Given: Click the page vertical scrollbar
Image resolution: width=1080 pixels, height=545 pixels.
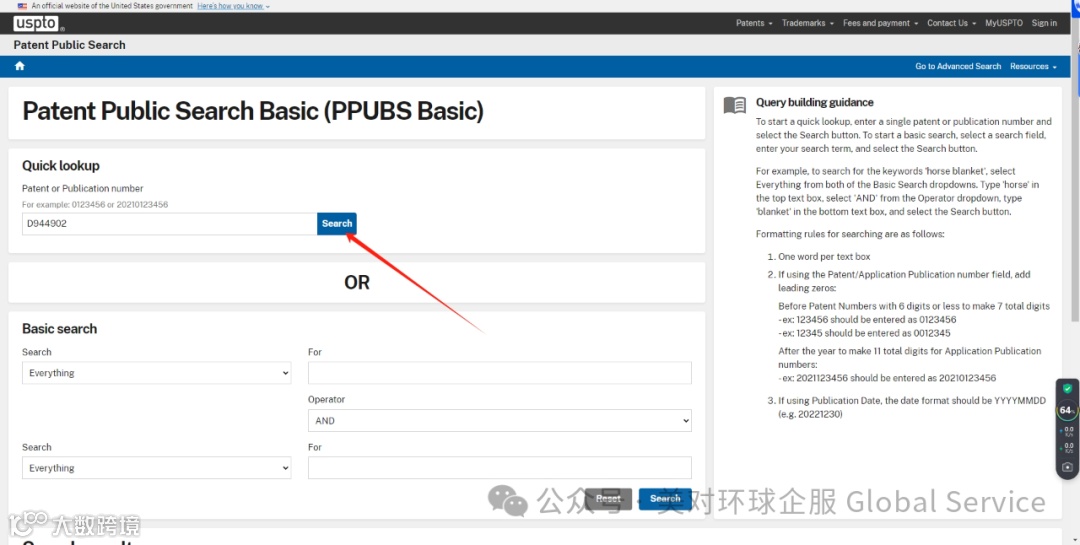Looking at the screenshot, I should 1076,172.
